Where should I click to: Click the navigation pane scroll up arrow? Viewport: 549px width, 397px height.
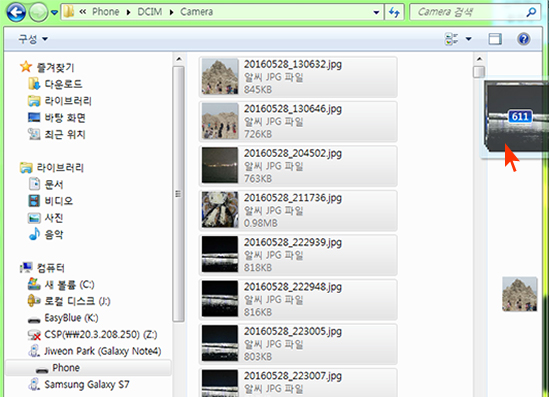coord(179,59)
